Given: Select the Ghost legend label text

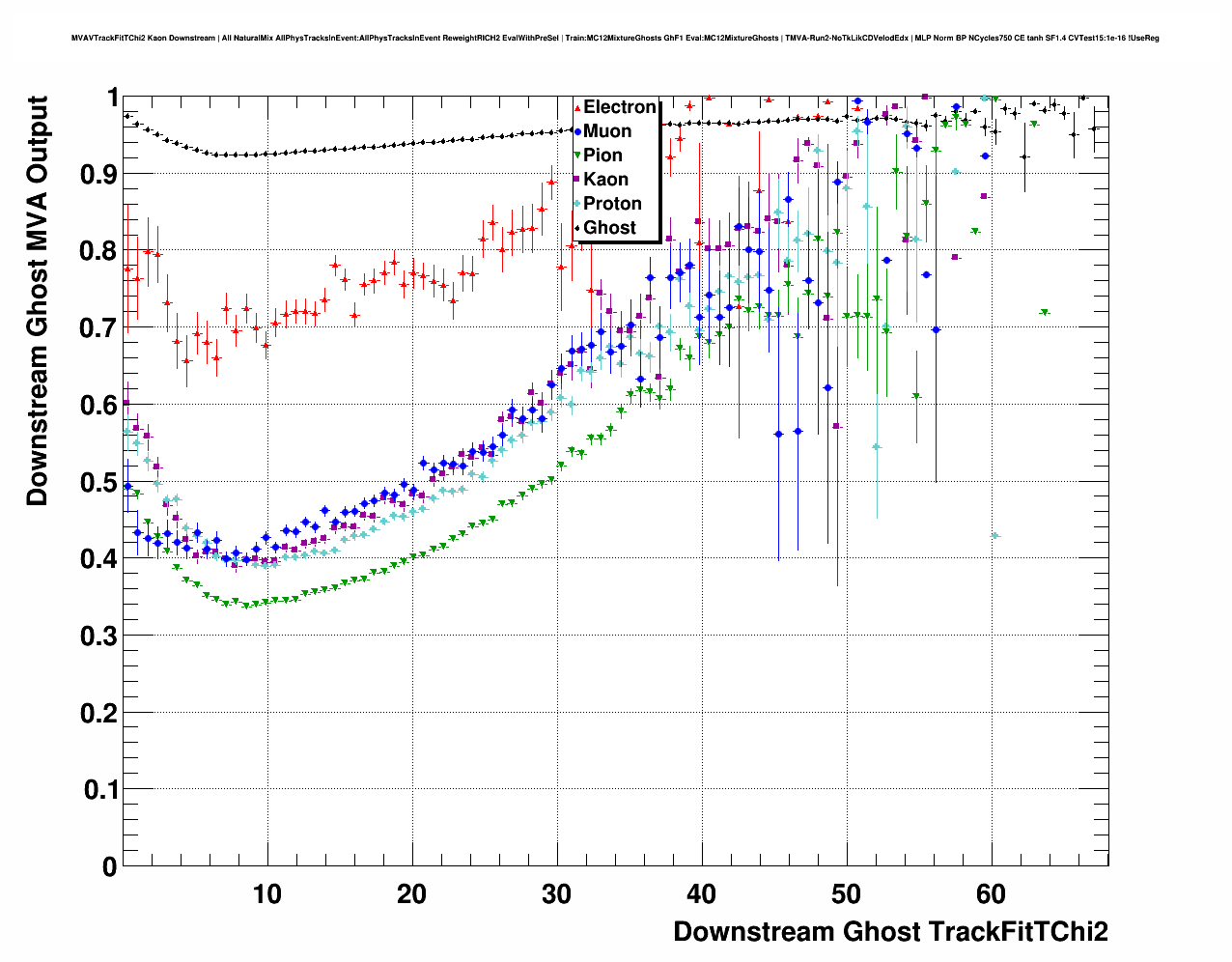Looking at the screenshot, I should coord(609,228).
